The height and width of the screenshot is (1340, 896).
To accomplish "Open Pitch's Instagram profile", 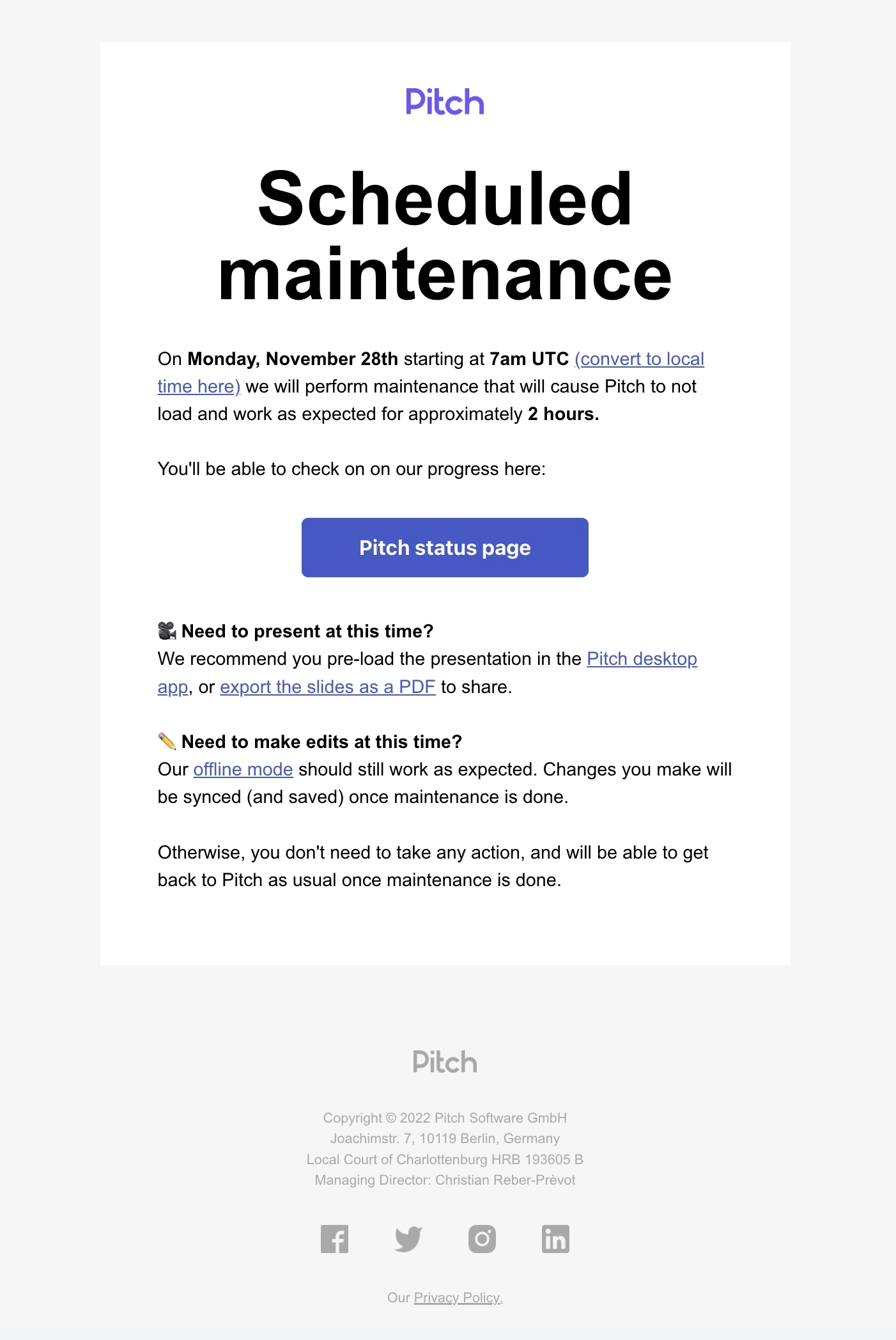I will (482, 1240).
